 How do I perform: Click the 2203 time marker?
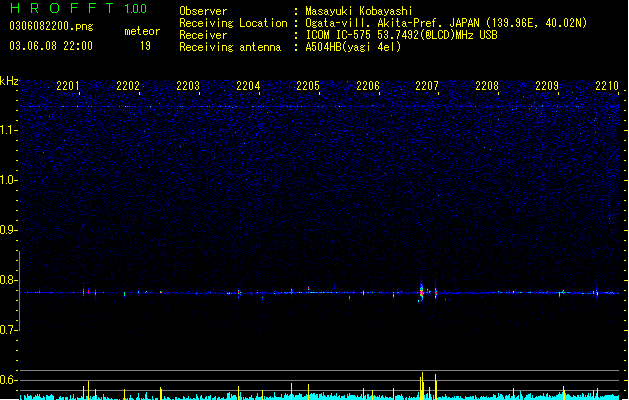[x=188, y=86]
